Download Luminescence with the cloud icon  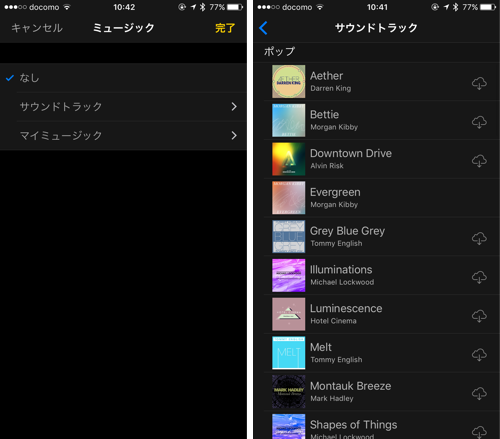[x=479, y=316]
